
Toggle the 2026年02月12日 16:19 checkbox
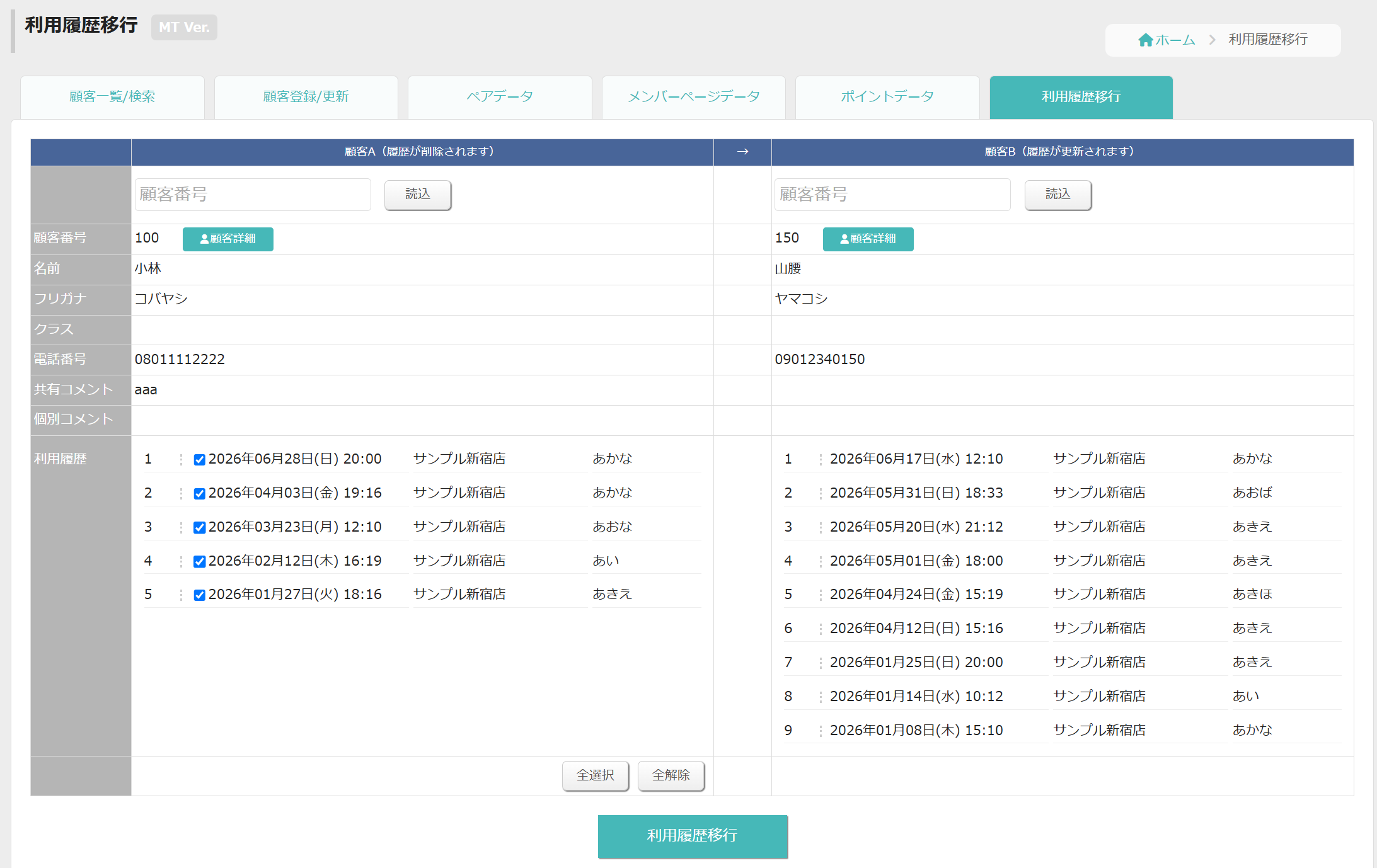(199, 562)
